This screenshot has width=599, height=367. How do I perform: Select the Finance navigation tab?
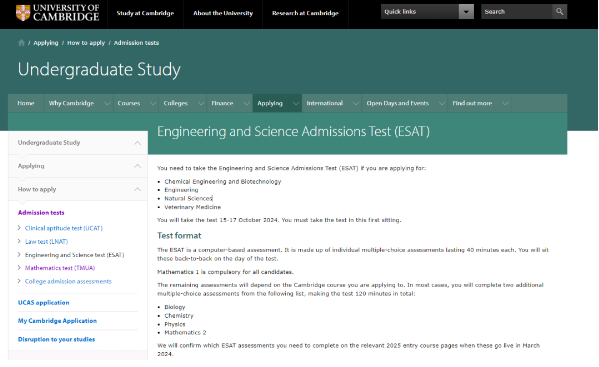[x=222, y=103]
